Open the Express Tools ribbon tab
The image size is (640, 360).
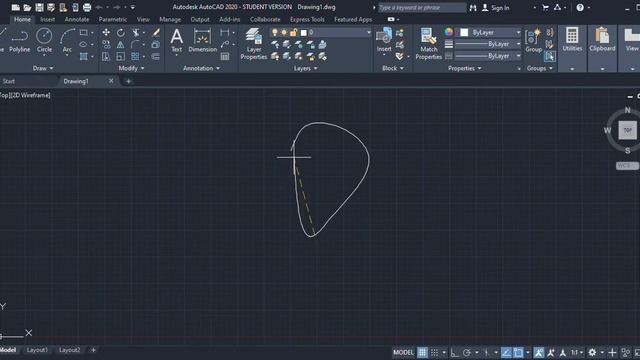pos(307,19)
